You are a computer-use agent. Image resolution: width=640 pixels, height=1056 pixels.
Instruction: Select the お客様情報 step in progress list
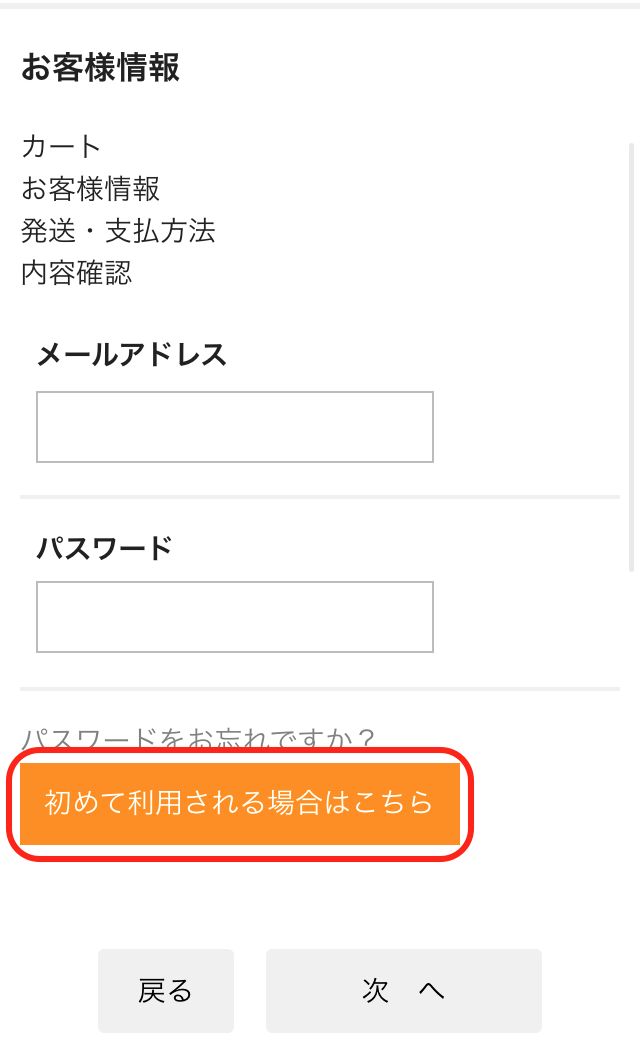(x=90, y=188)
